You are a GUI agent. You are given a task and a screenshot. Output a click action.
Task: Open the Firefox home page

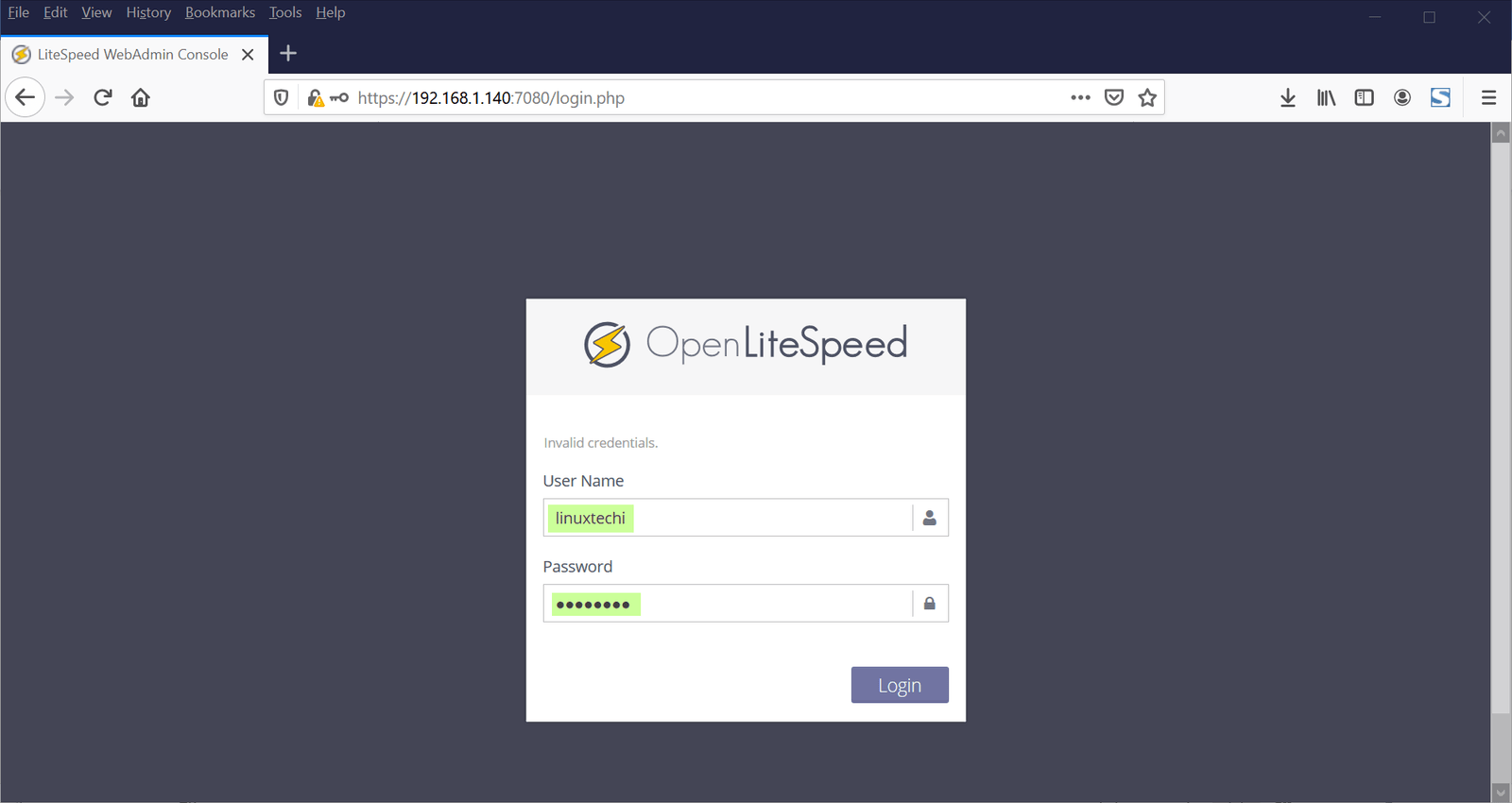tap(141, 97)
